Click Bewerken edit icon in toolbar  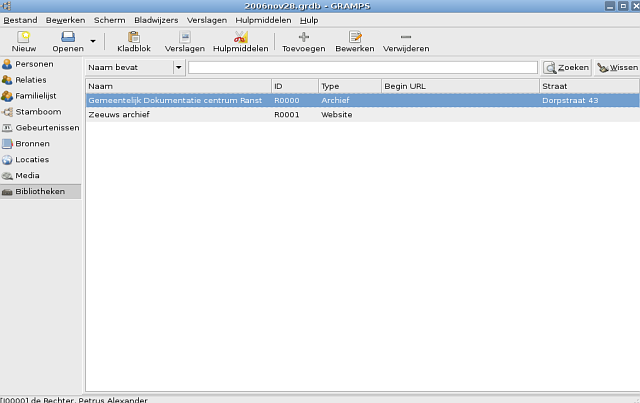click(x=354, y=37)
